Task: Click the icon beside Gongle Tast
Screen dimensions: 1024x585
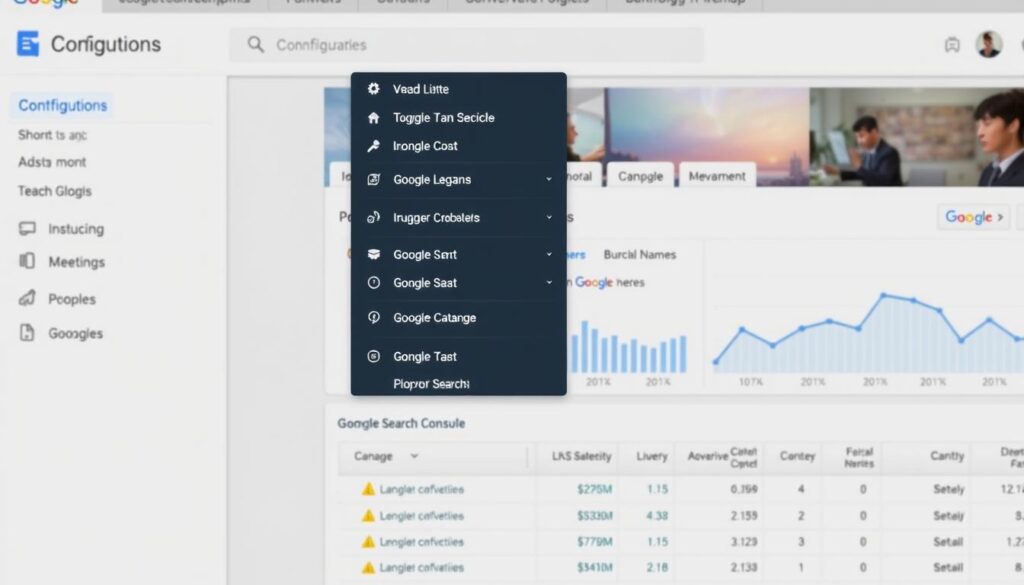Action: [x=374, y=356]
